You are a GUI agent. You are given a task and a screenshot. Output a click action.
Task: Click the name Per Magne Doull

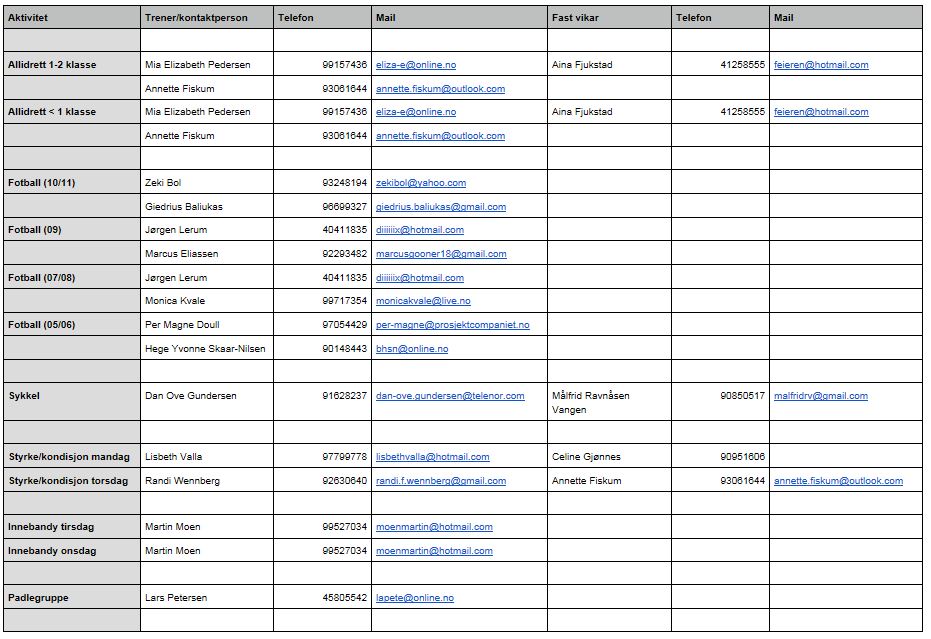click(x=182, y=325)
